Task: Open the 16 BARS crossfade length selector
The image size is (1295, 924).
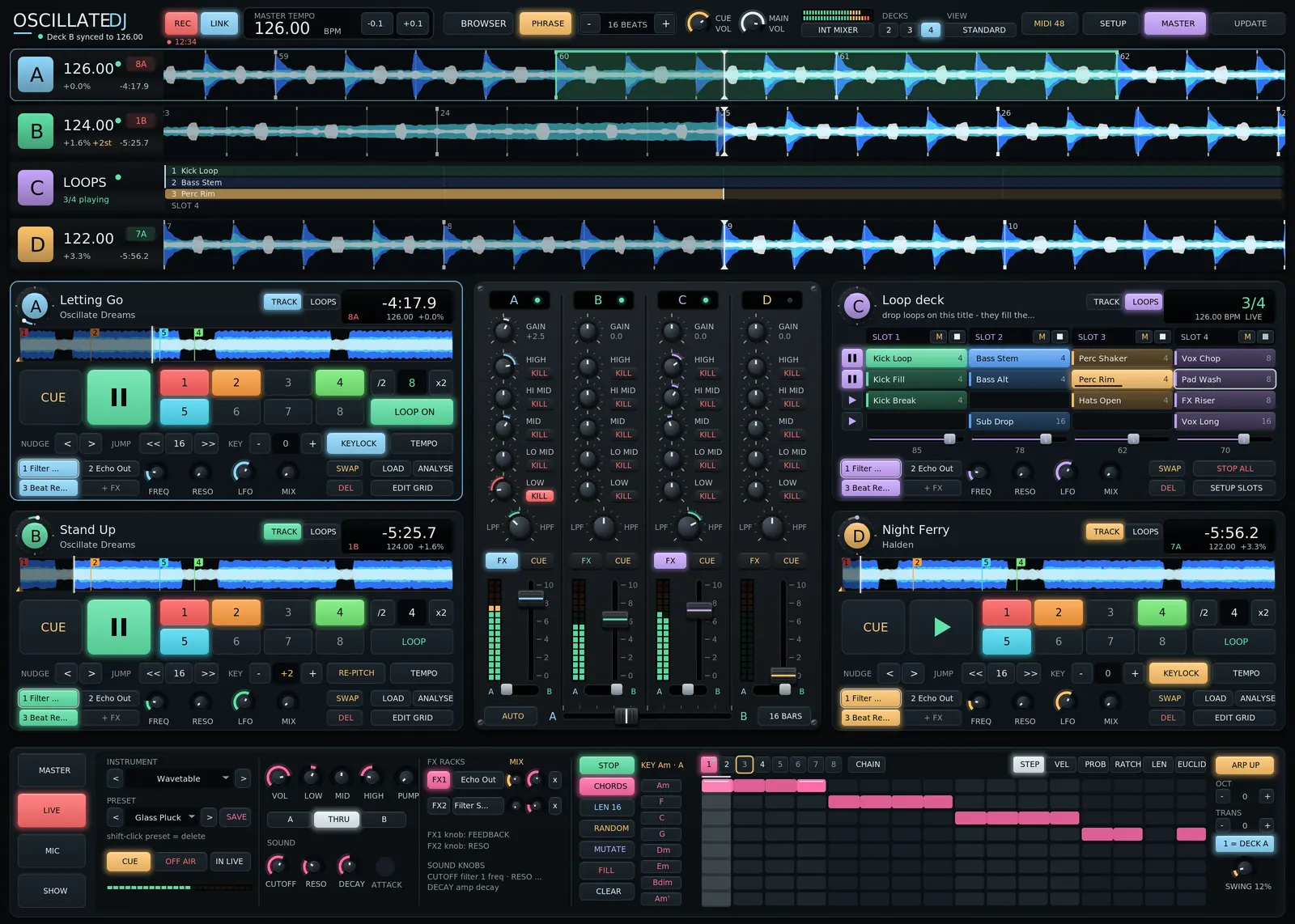Action: click(x=785, y=716)
